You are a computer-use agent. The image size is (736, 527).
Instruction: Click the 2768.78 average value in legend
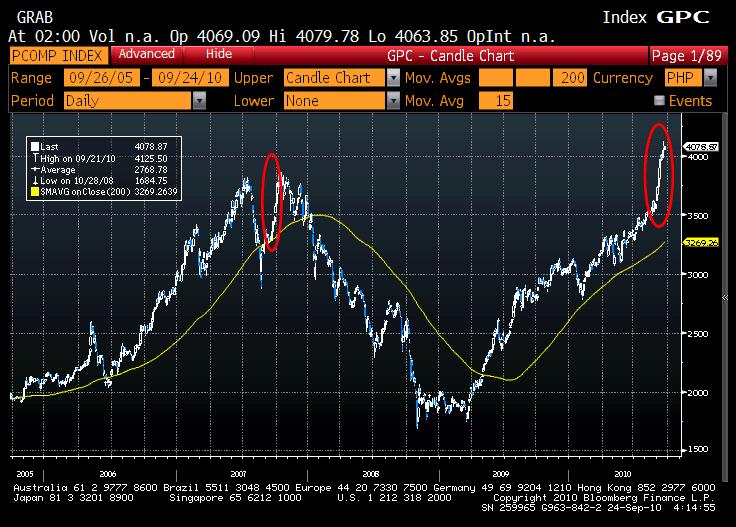pyautogui.click(x=151, y=169)
